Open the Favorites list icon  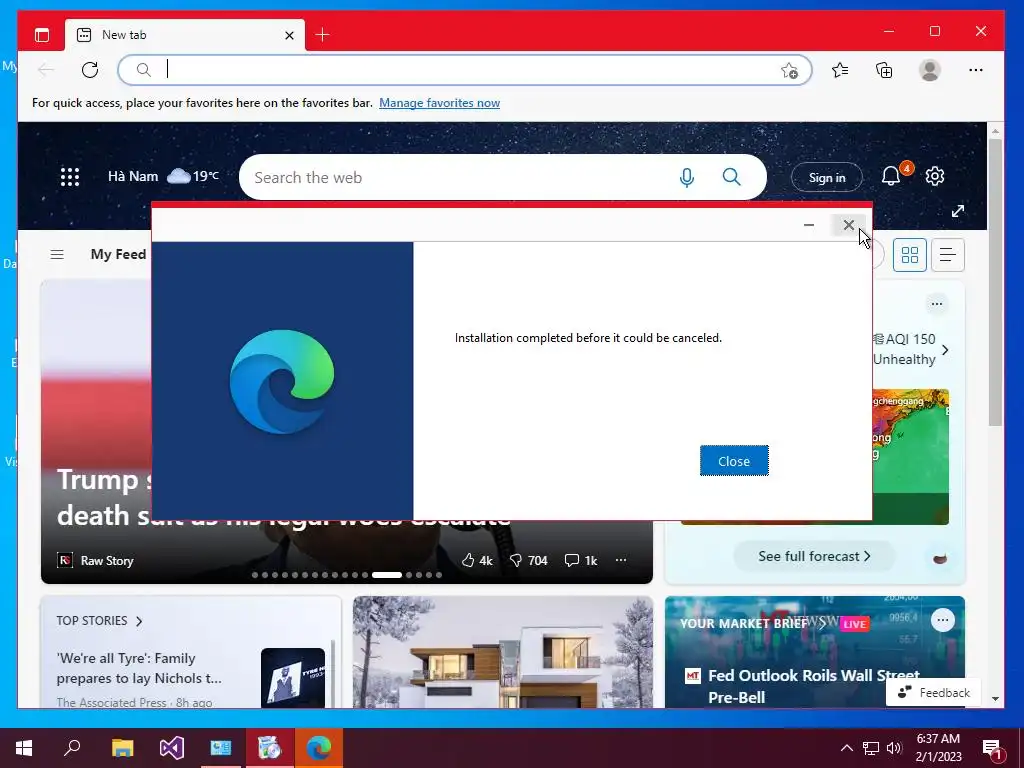840,70
